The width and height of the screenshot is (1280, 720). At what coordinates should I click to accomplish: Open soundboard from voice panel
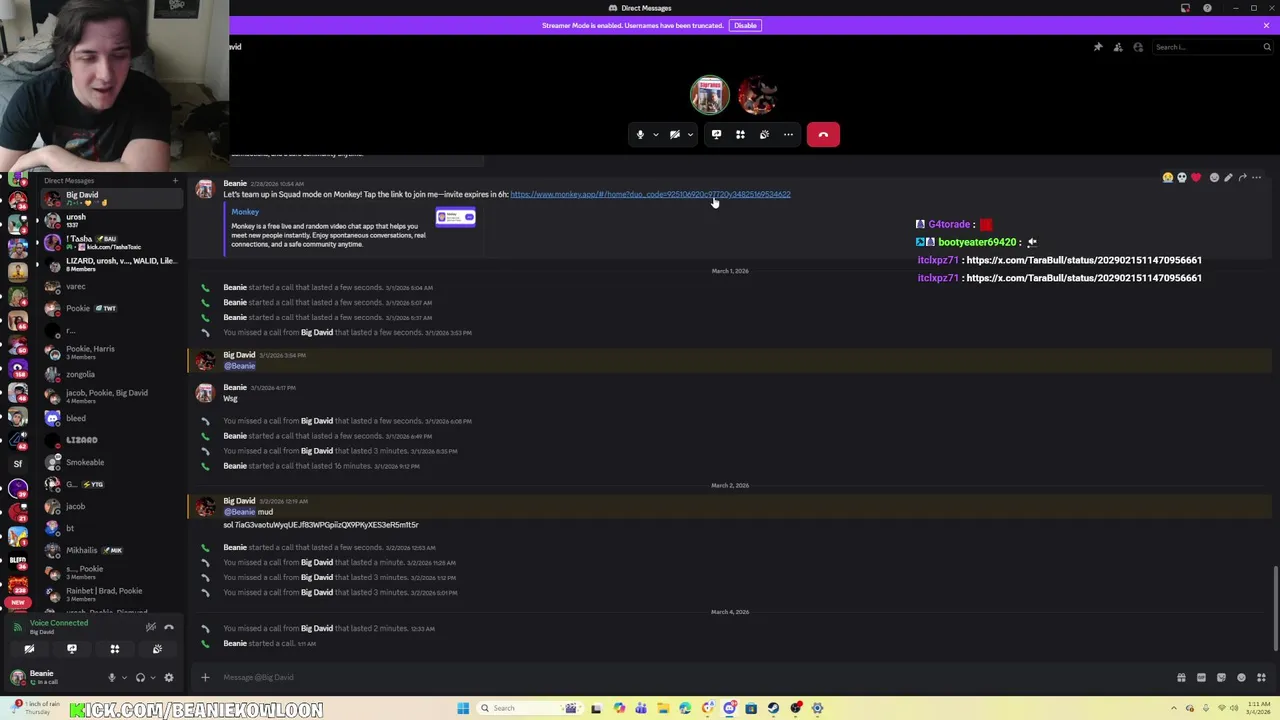coord(157,649)
